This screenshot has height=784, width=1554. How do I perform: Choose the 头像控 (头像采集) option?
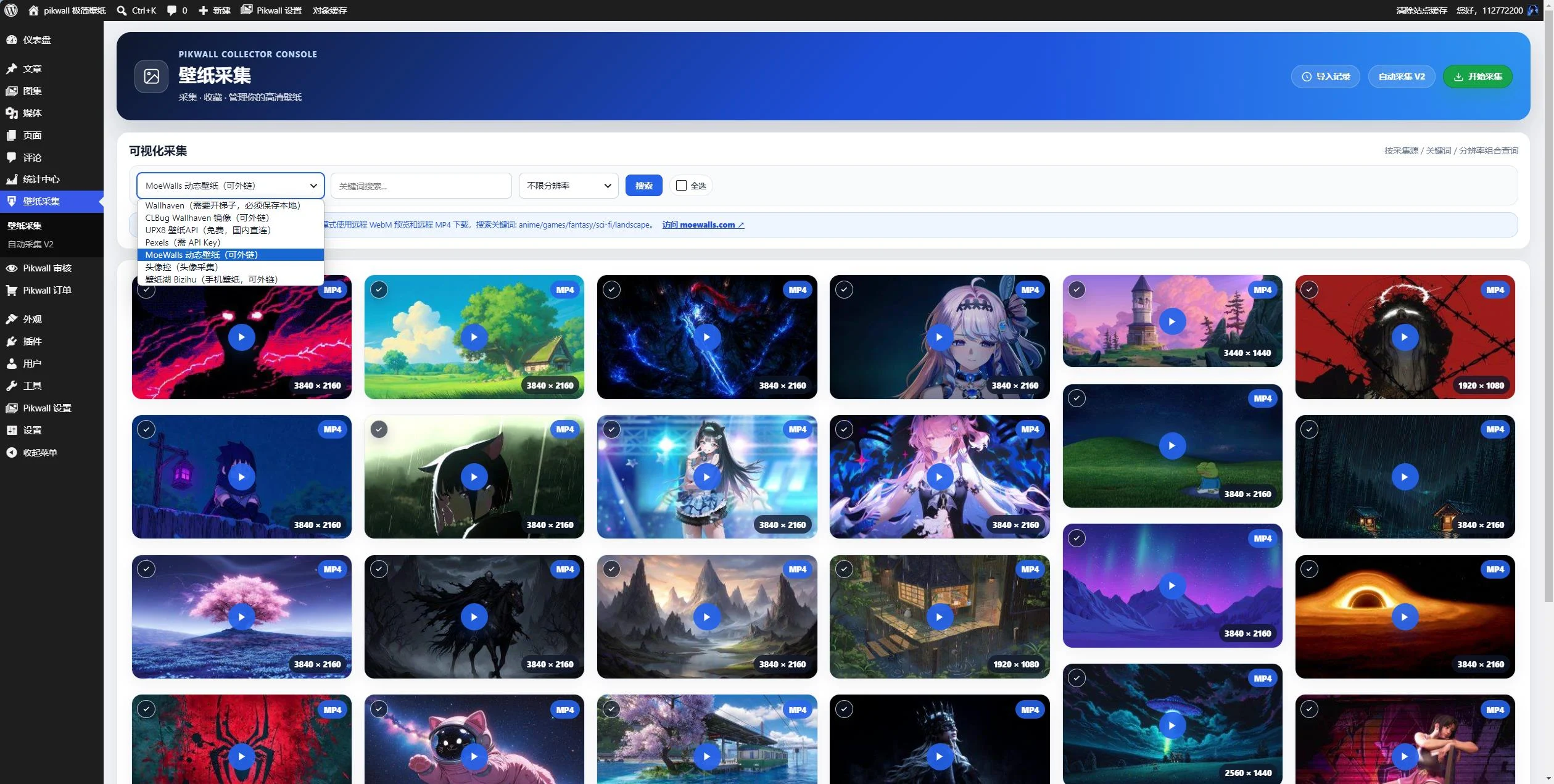coord(230,267)
